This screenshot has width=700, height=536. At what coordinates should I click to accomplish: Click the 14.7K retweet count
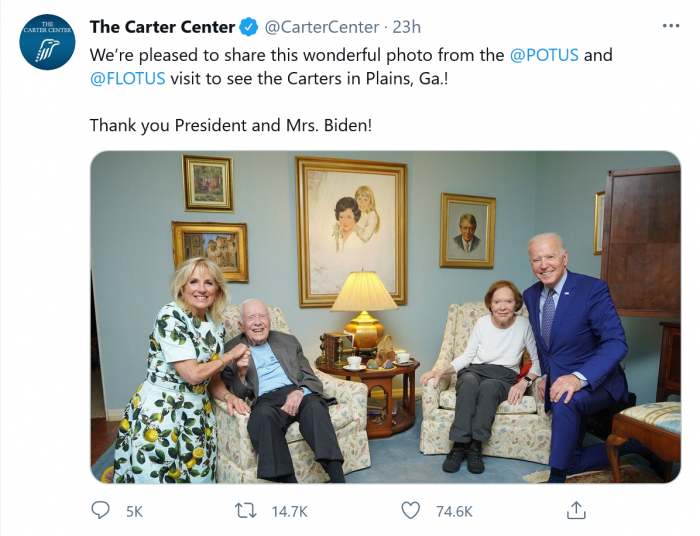289,511
